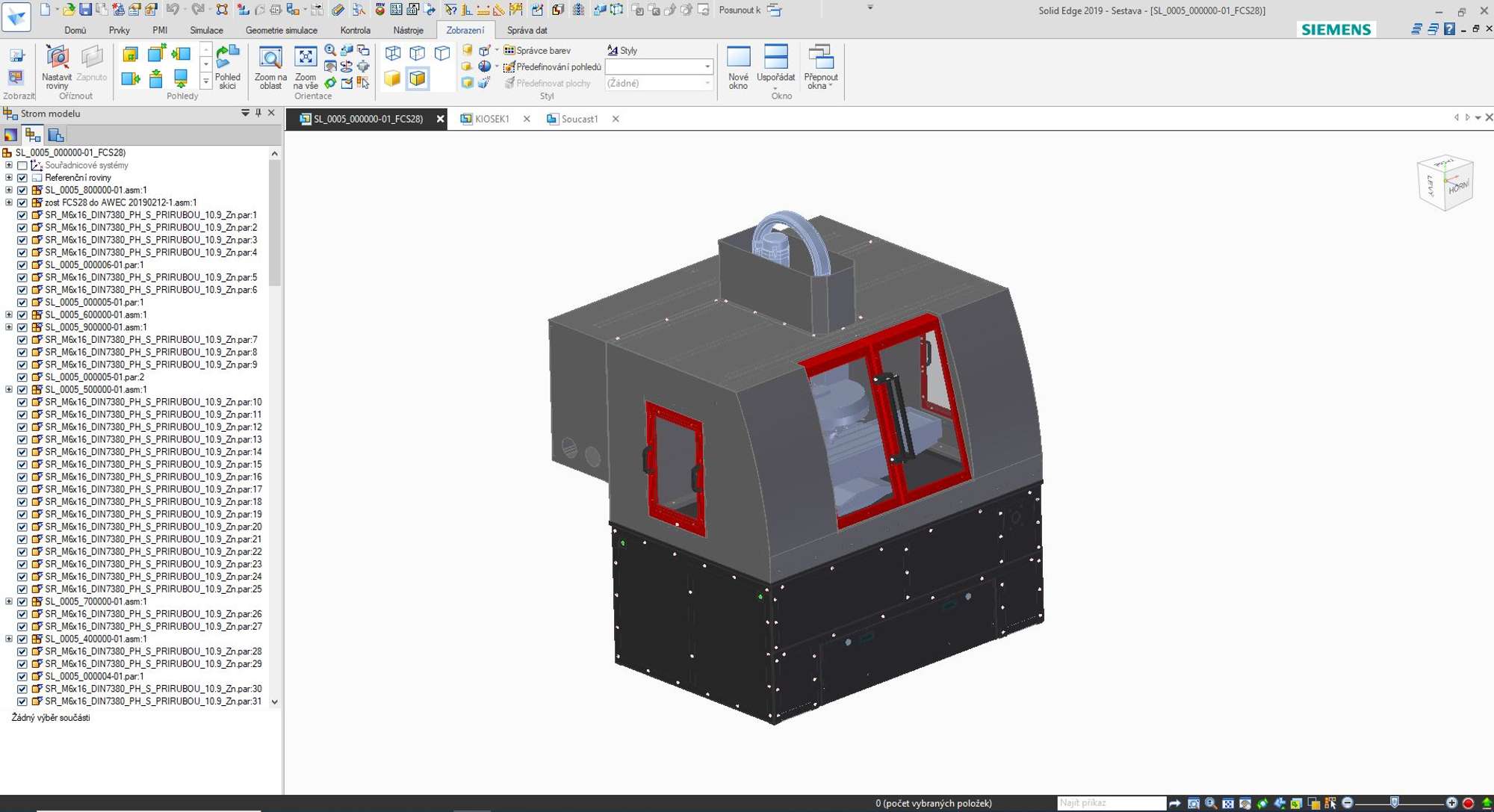The height and width of the screenshot is (812, 1494).
Task: Open the Solid Edge application button
Action: pyautogui.click(x=16, y=16)
